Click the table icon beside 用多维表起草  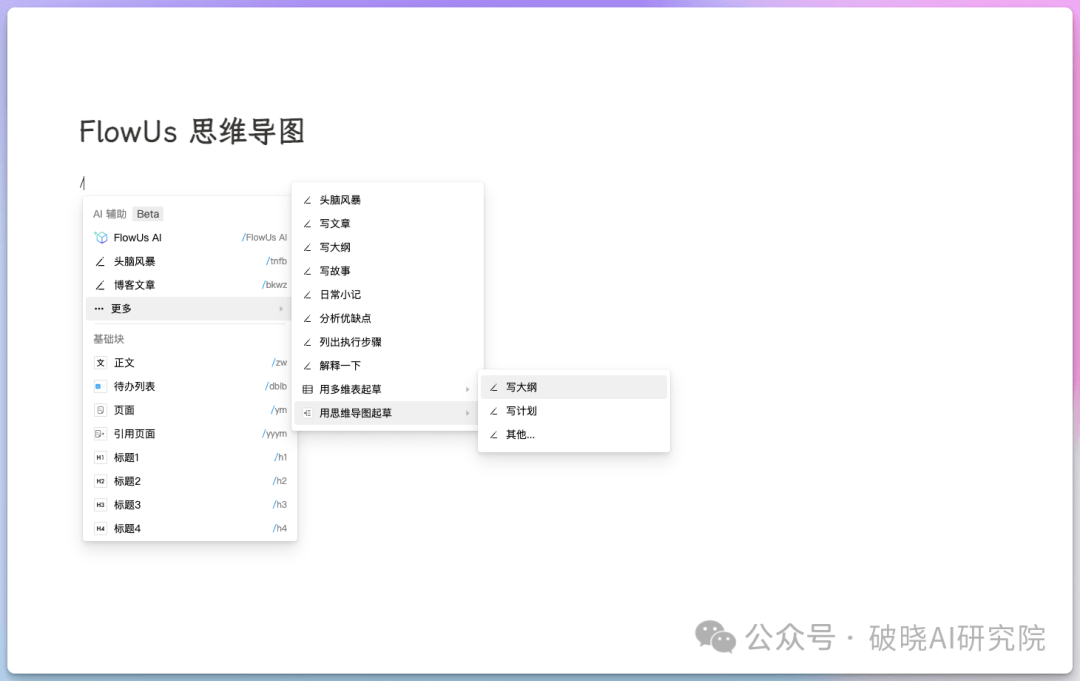click(308, 390)
